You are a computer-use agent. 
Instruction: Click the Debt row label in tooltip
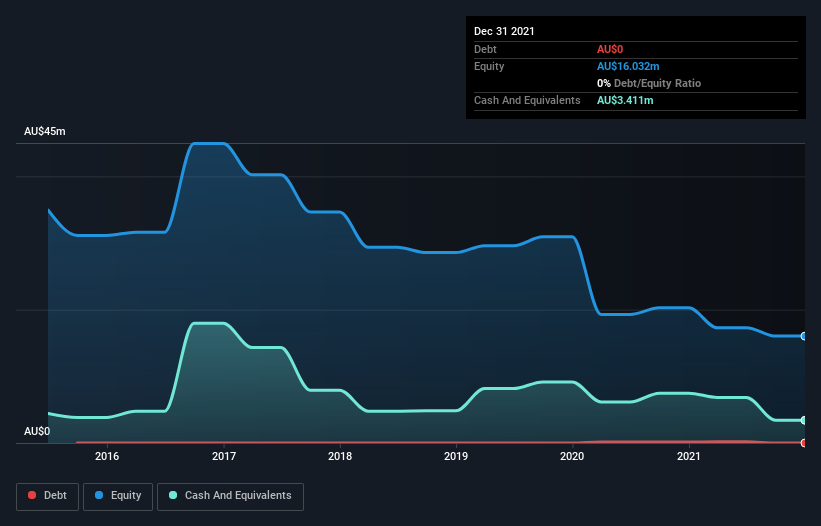point(485,49)
